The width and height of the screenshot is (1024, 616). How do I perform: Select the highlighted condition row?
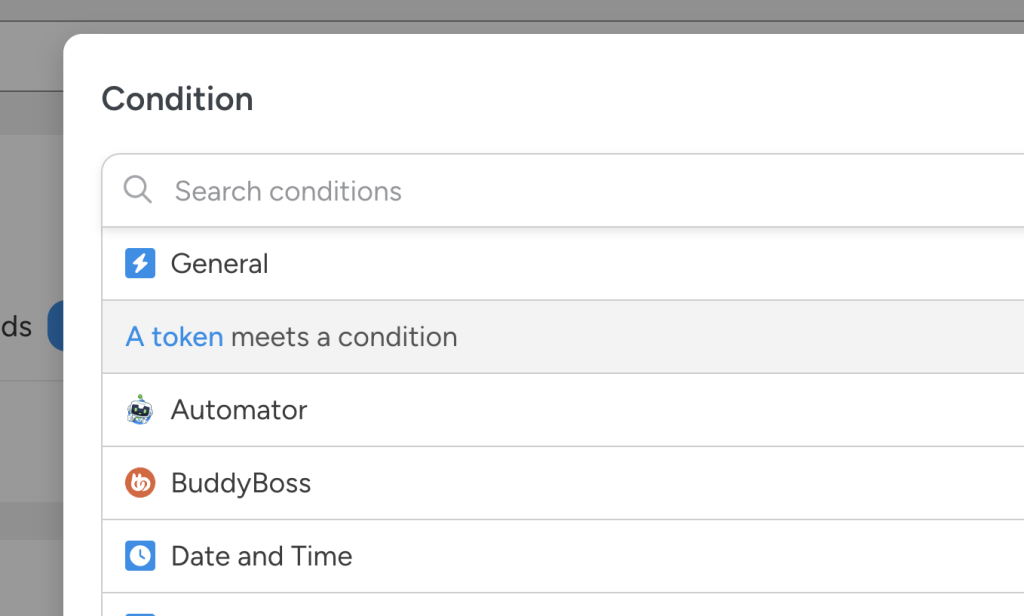click(291, 337)
